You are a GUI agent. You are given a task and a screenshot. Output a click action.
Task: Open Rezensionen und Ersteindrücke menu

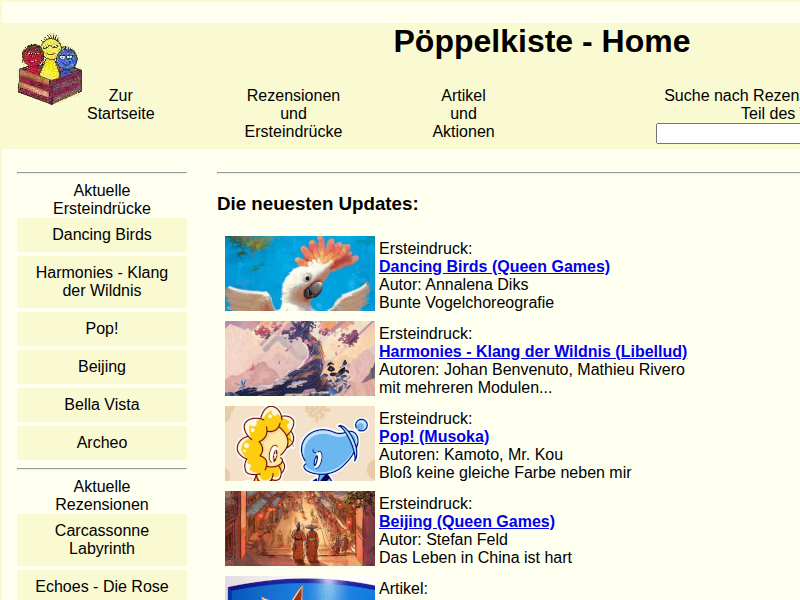tap(293, 113)
